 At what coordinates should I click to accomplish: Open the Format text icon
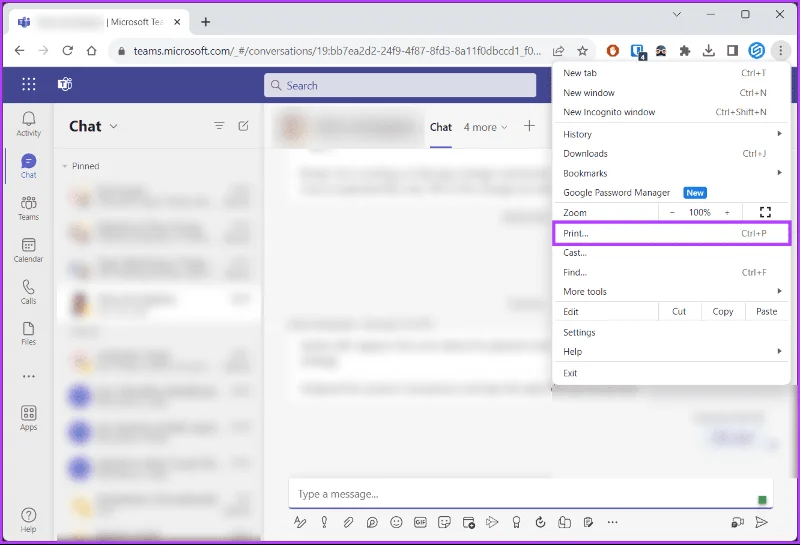[x=300, y=522]
